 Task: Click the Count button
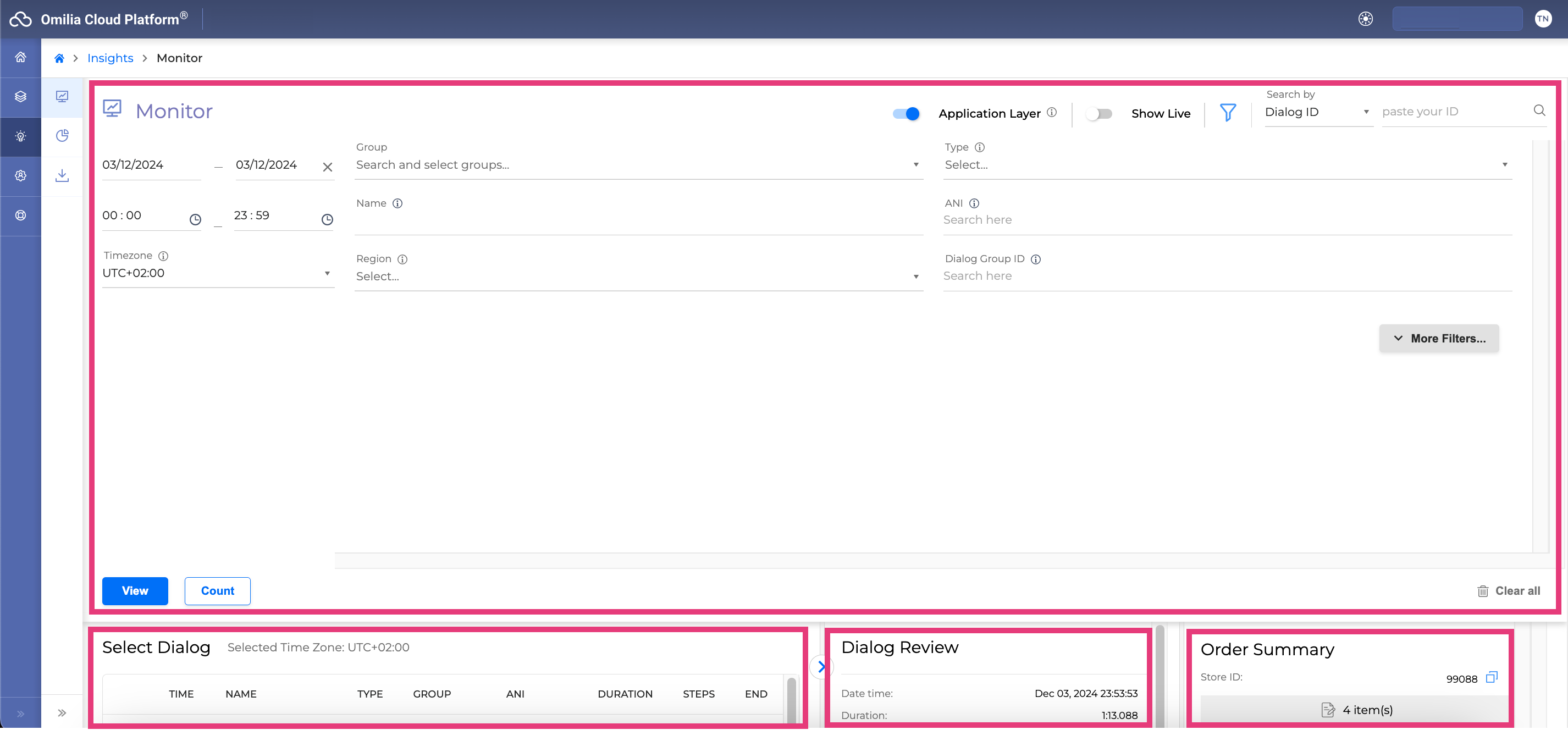pyautogui.click(x=217, y=590)
